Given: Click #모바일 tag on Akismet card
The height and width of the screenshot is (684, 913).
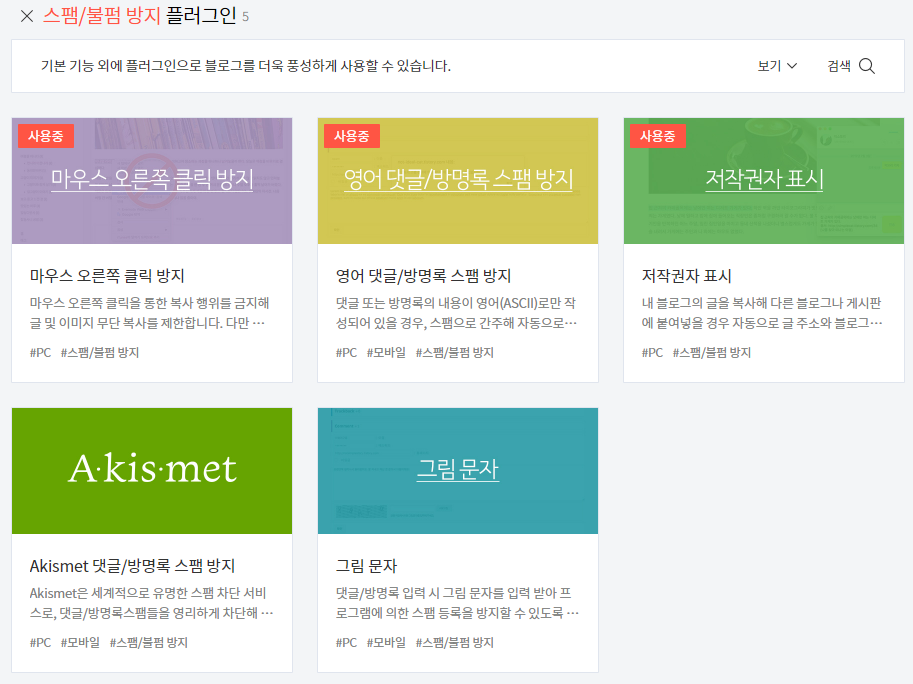Looking at the screenshot, I should (80, 642).
